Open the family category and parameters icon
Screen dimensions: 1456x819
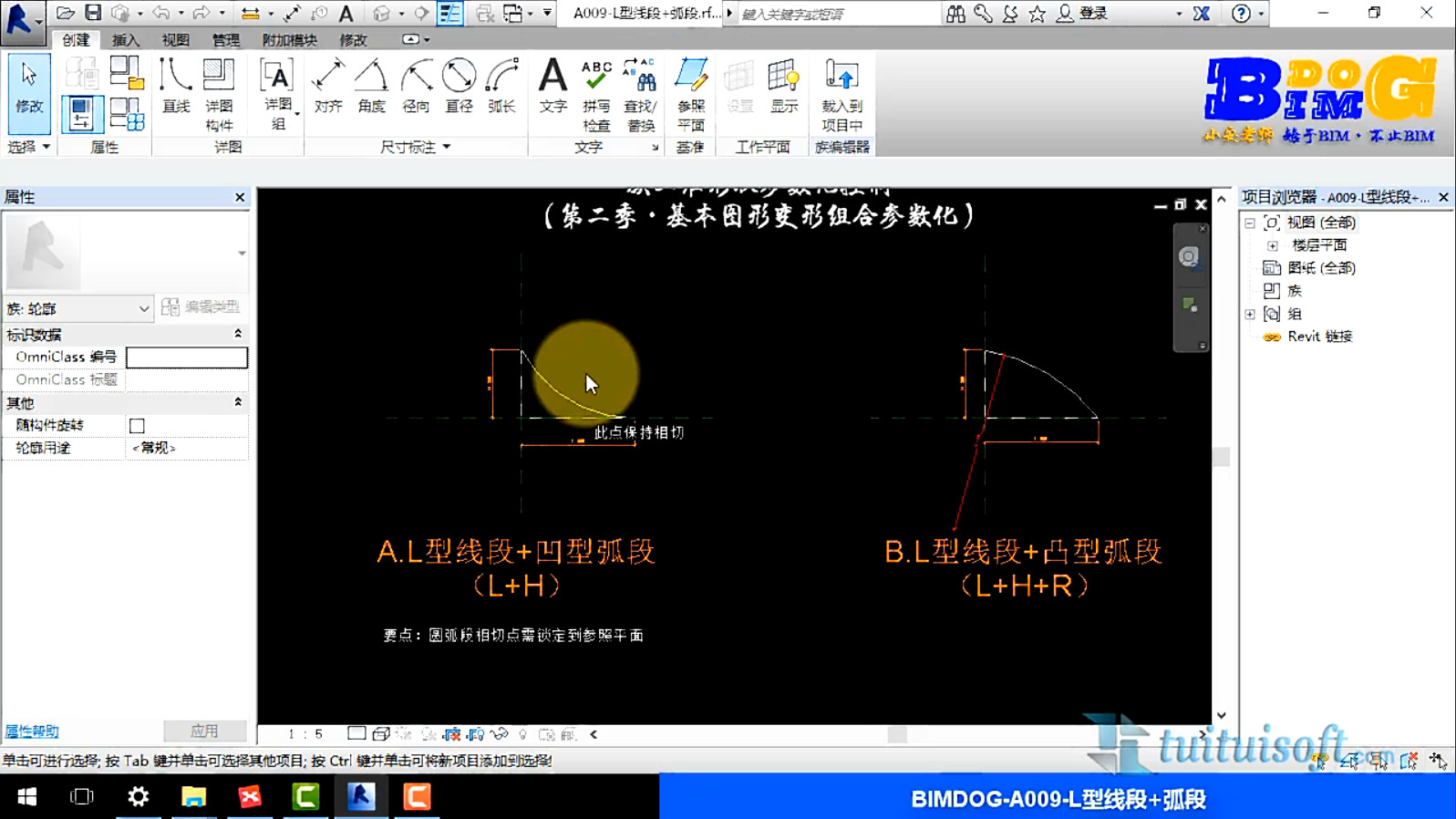pos(127,72)
